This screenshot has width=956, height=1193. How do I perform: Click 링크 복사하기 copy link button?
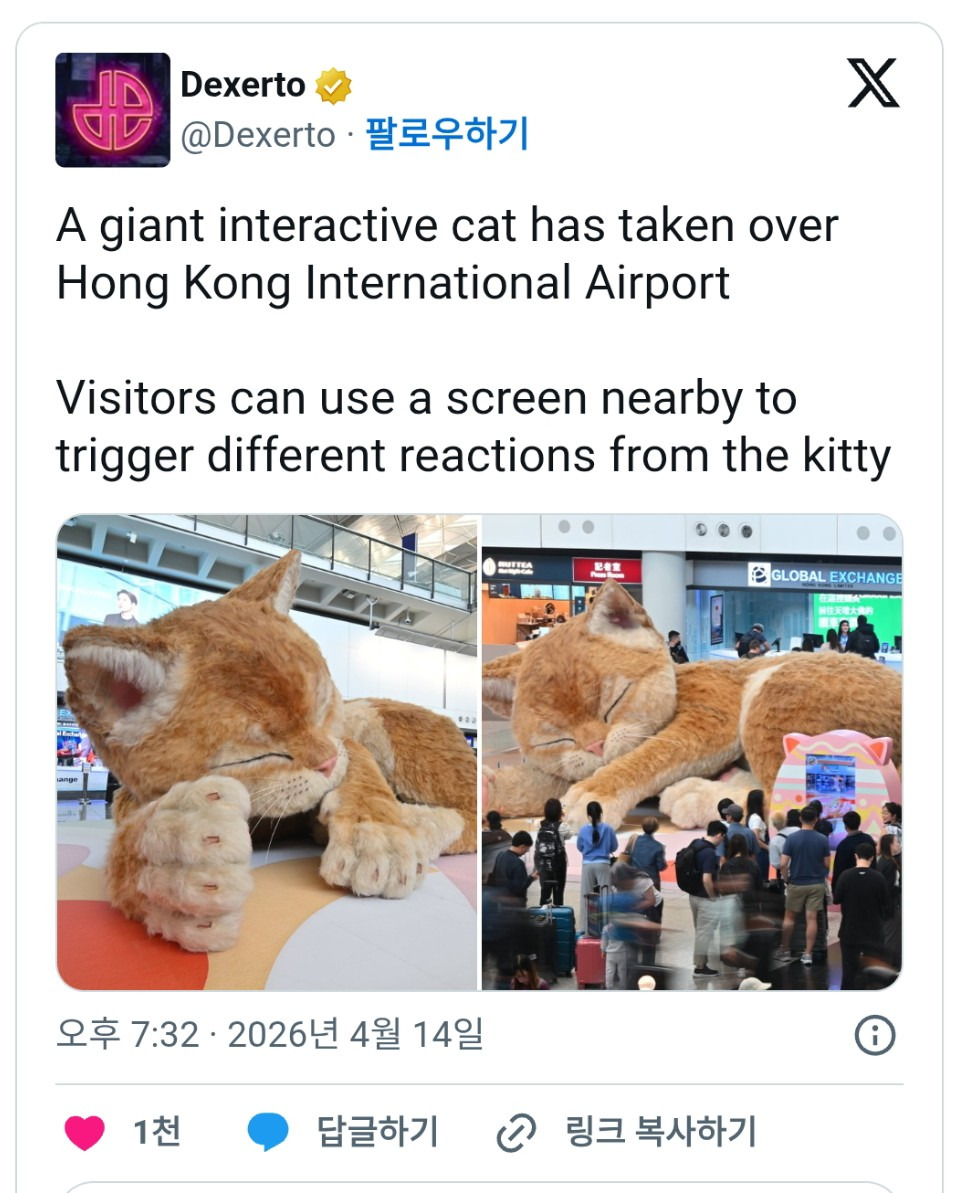click(x=660, y=1131)
